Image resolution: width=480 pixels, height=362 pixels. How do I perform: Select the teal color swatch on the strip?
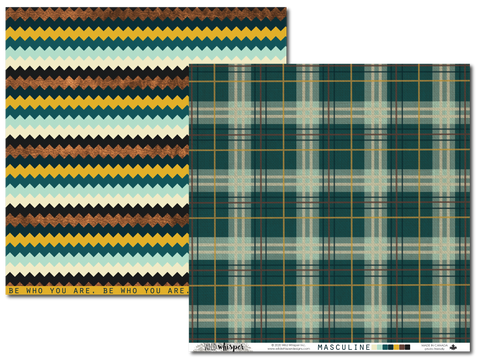pyautogui.click(x=385, y=347)
